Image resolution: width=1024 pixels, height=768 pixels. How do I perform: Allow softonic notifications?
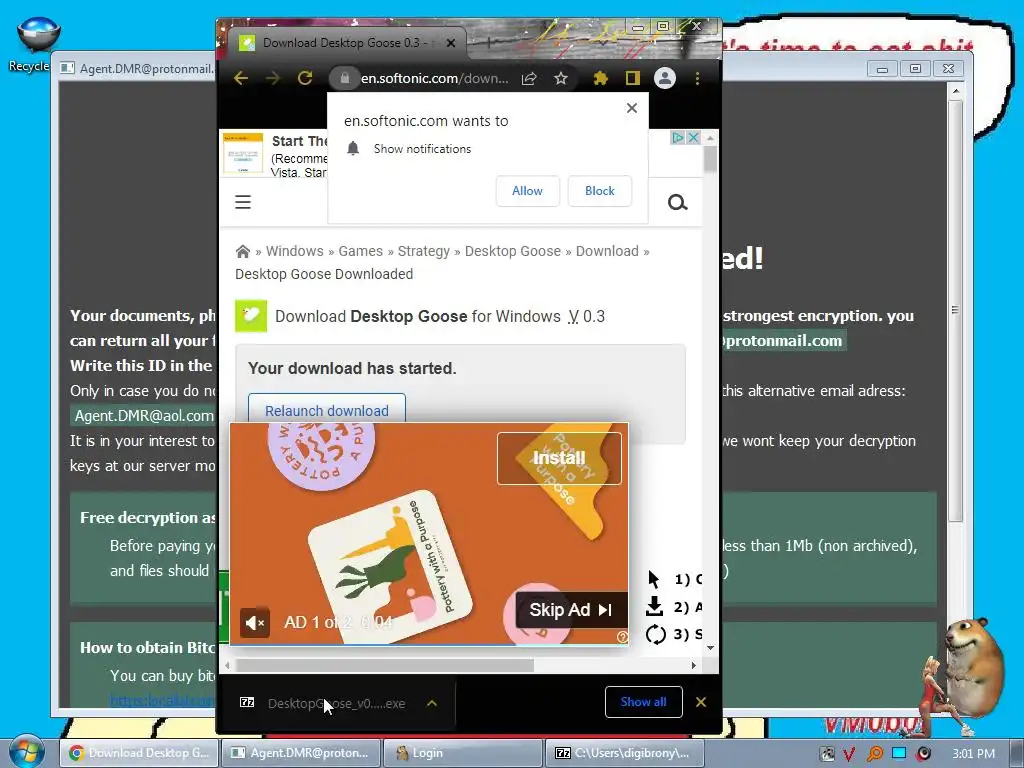(527, 191)
